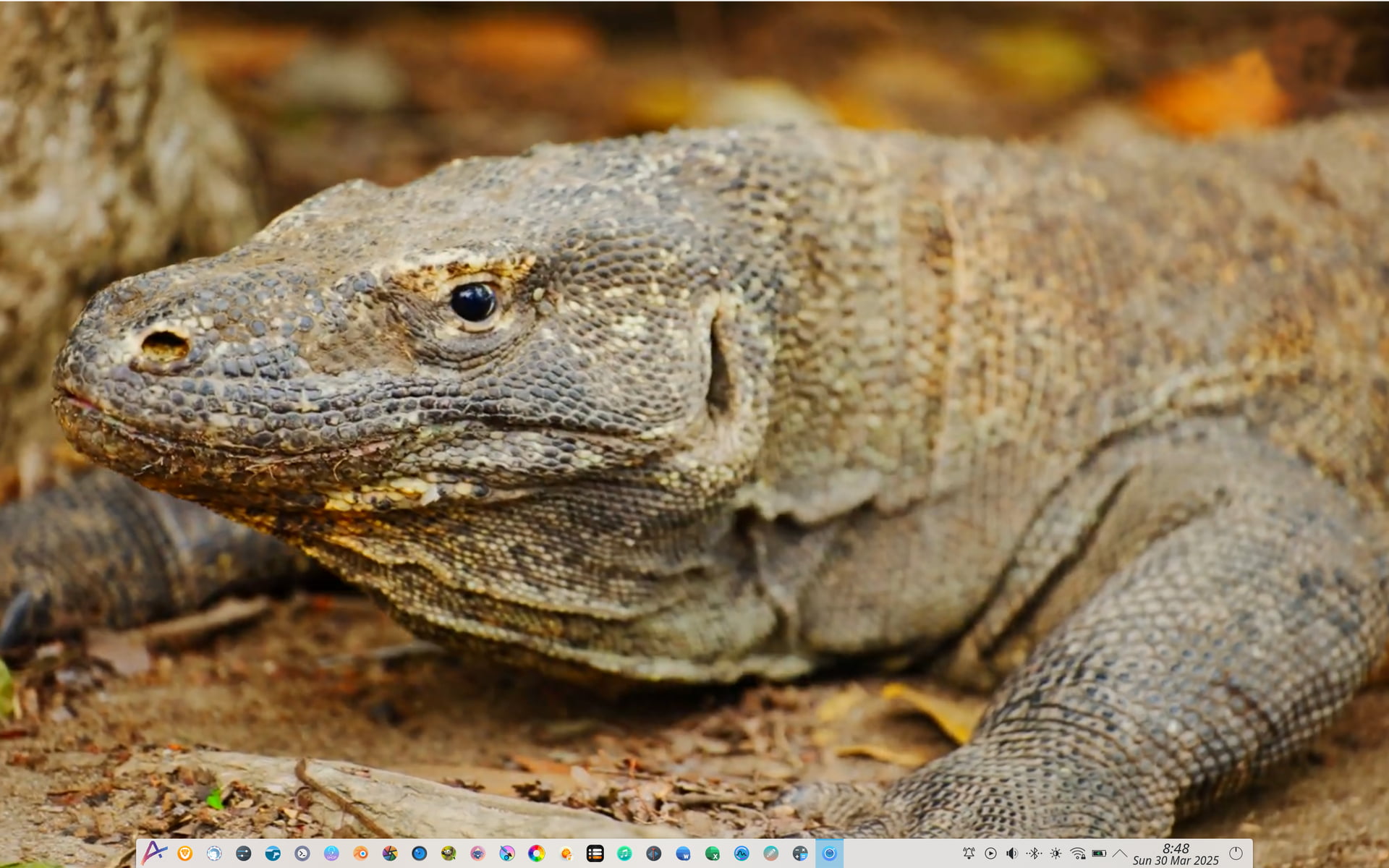The height and width of the screenshot is (868, 1389).
Task: Open GIMP from the panel
Action: coord(449,854)
